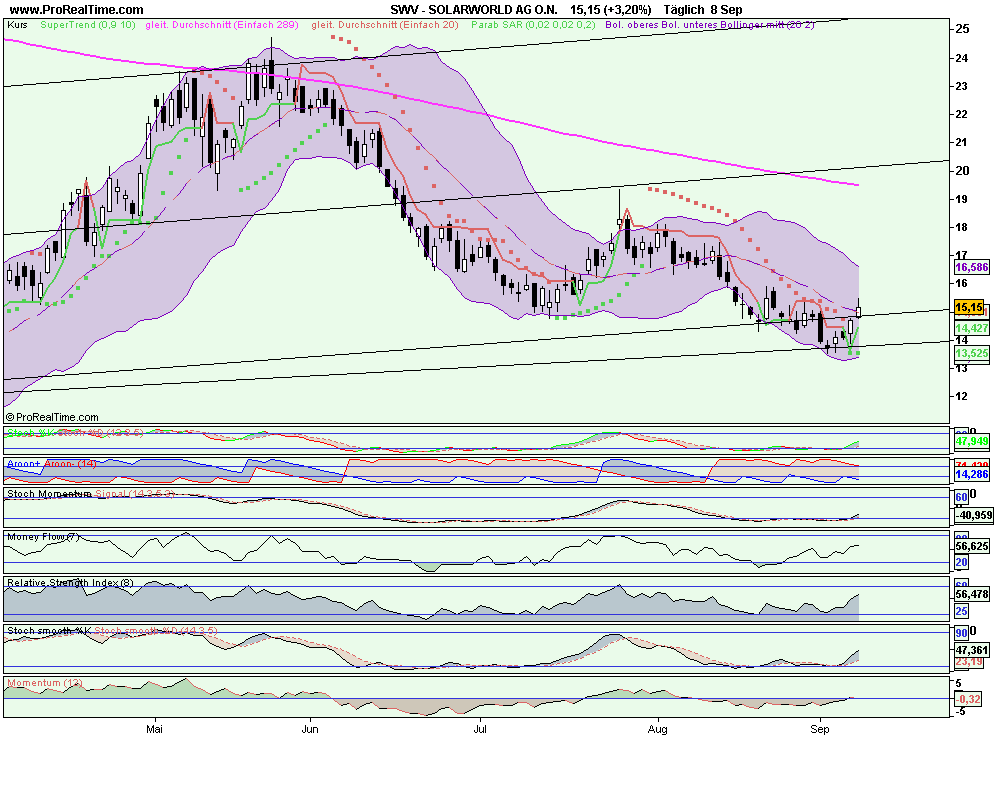Screen dimensions: 1000x800
Task: Click the Money Flow indicator line panel
Action: (476, 552)
